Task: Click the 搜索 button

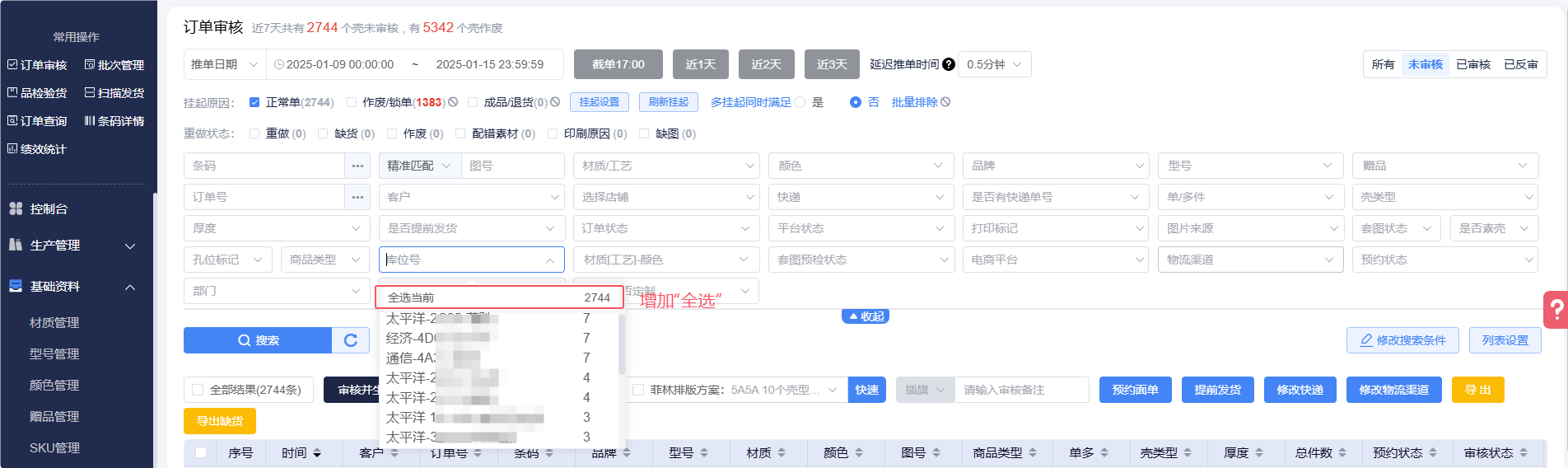Action: point(258,340)
